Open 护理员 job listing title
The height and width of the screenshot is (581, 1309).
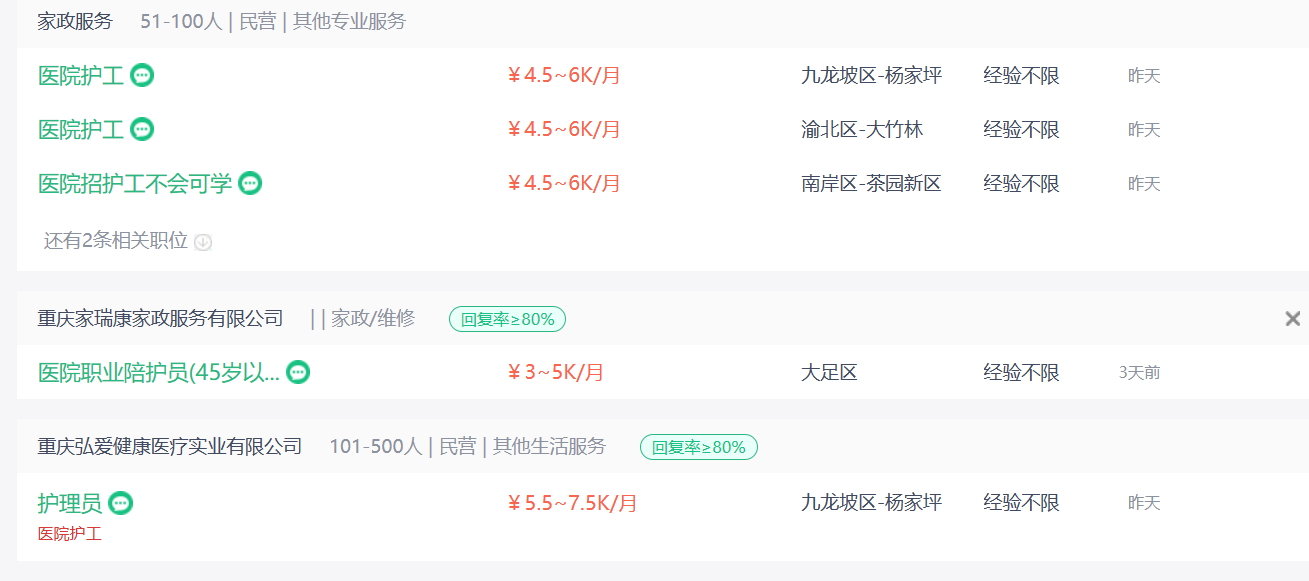tap(70, 503)
